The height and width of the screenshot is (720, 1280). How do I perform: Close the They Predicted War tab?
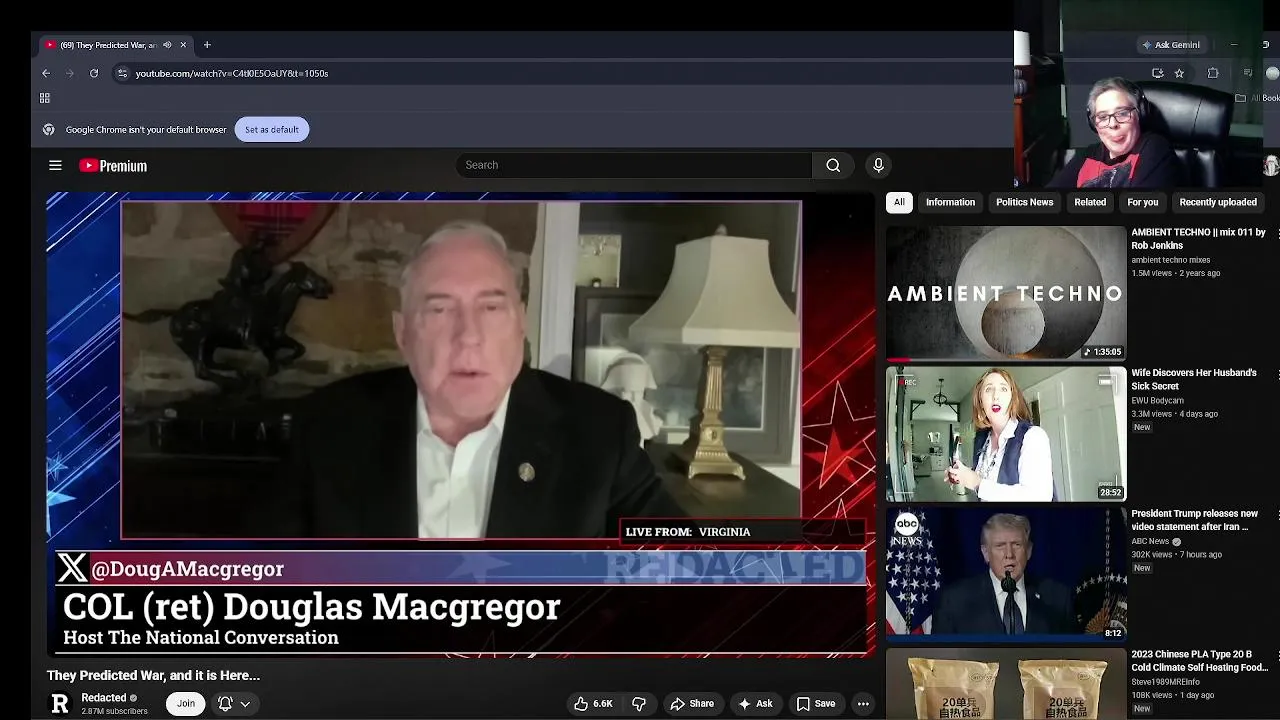183,45
